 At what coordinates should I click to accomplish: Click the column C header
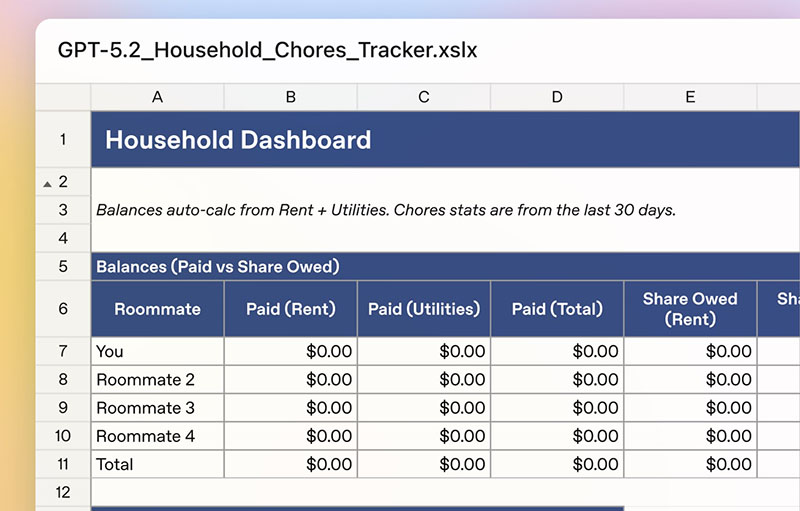423,97
